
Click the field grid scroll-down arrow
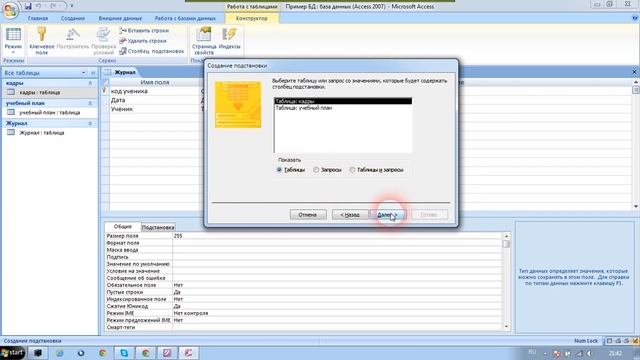pyautogui.click(x=636, y=206)
